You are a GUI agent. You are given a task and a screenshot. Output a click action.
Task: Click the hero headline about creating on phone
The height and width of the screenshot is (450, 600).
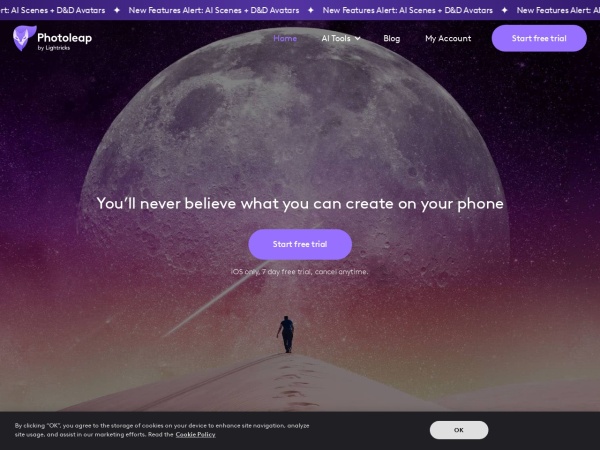300,204
